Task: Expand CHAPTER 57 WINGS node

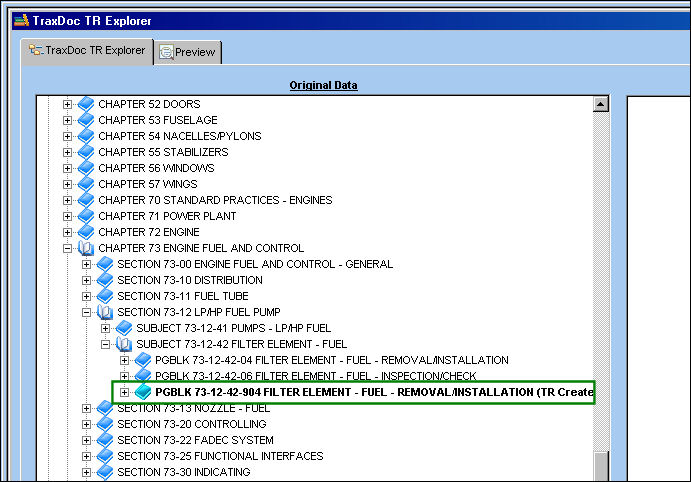Action: pos(67,184)
